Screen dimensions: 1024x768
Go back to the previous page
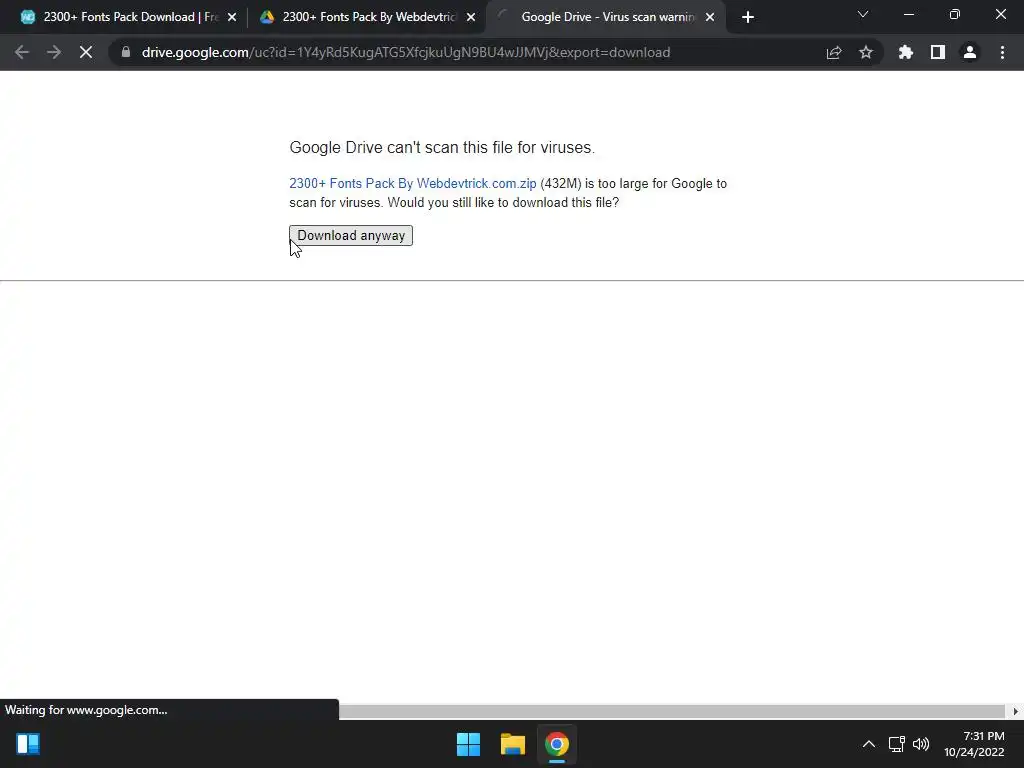click(22, 52)
